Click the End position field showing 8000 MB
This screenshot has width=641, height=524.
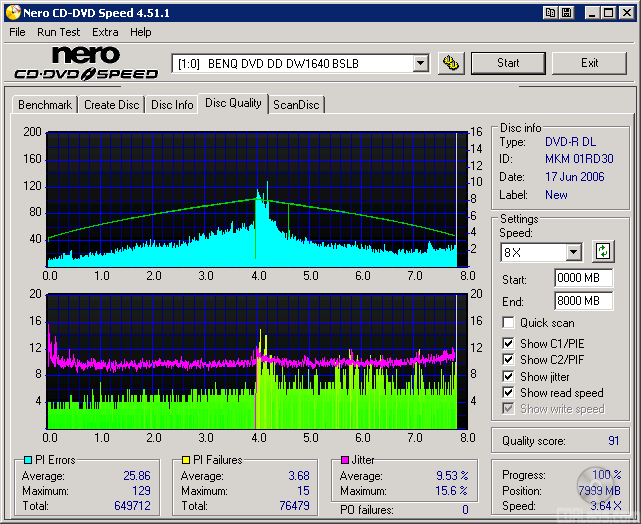tap(583, 300)
